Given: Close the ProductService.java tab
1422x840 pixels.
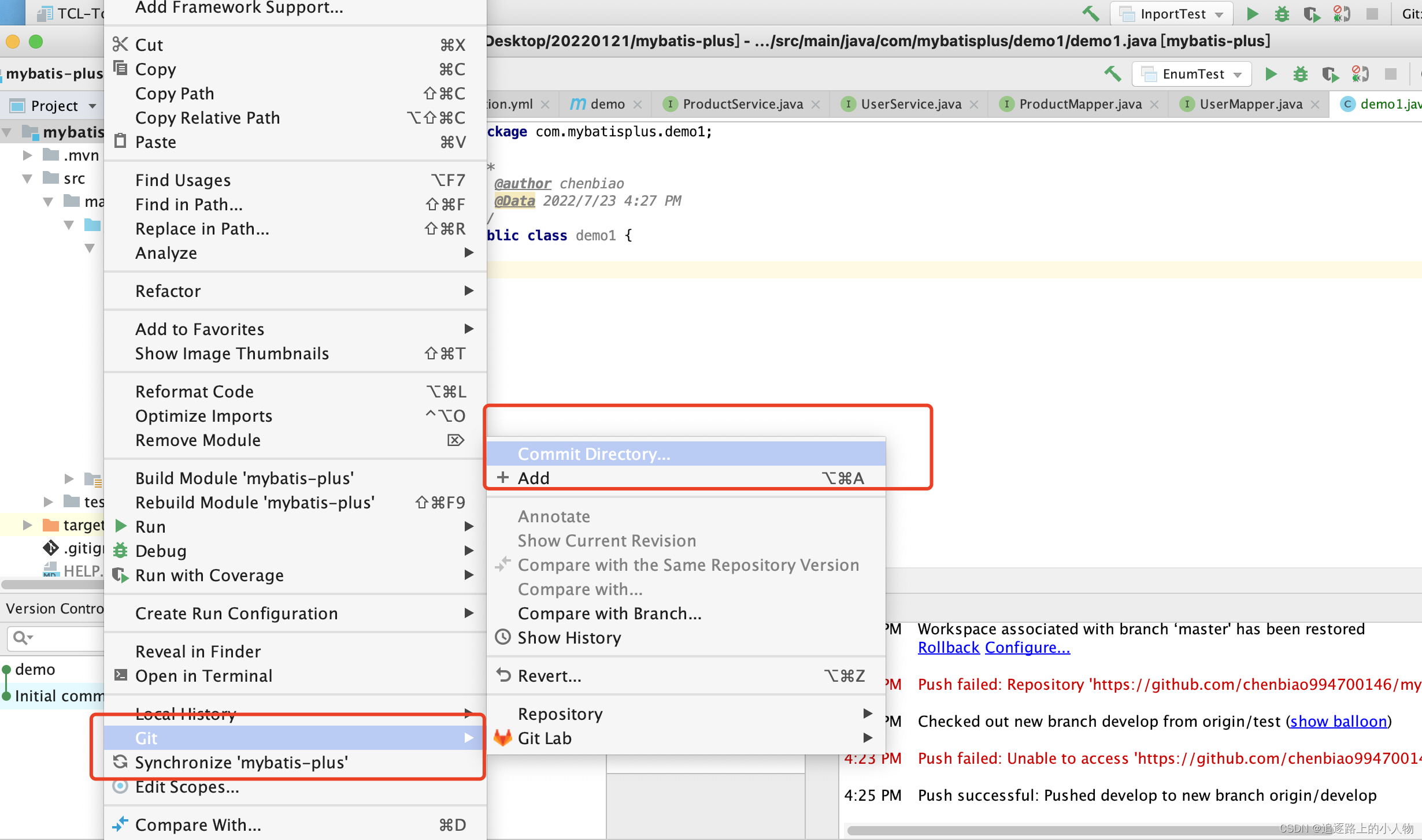Looking at the screenshot, I should [816, 105].
